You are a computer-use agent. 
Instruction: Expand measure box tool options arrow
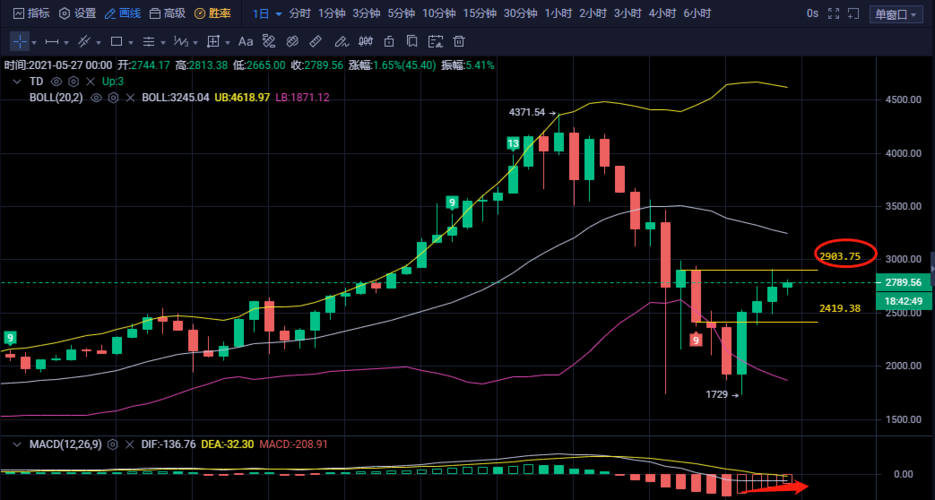[228, 42]
